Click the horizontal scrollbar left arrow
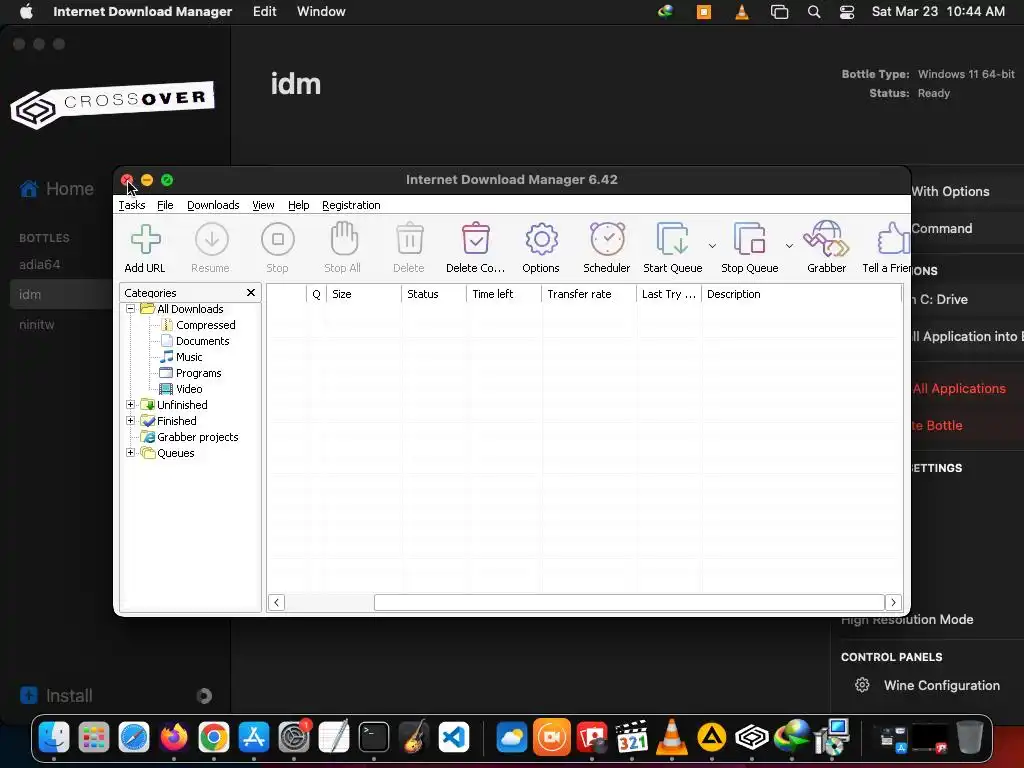This screenshot has width=1024, height=768. pos(276,602)
